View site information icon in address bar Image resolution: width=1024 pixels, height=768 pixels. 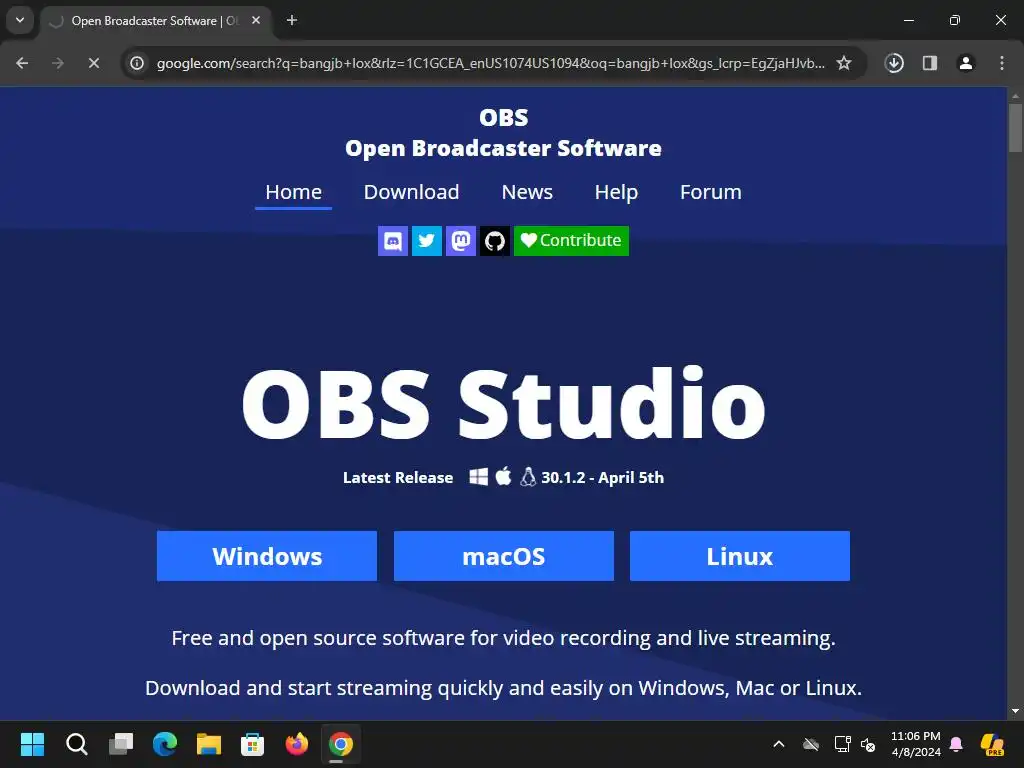coord(137,63)
